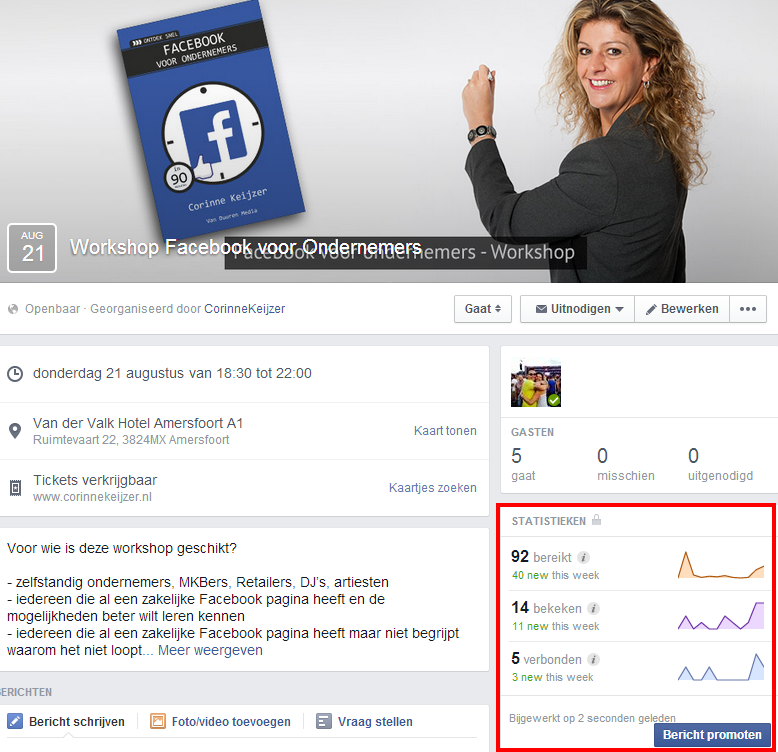Click the Kaartjes zoeken link
This screenshot has width=778, height=752.
point(433,488)
